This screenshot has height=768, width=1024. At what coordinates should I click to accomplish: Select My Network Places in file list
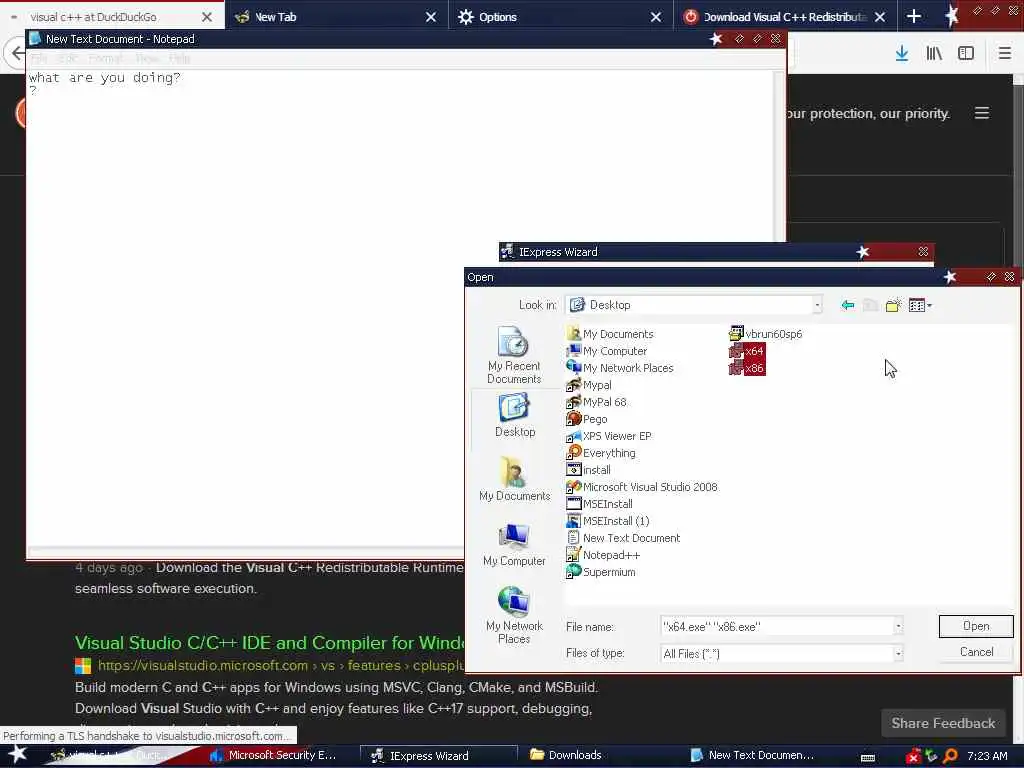(620, 368)
